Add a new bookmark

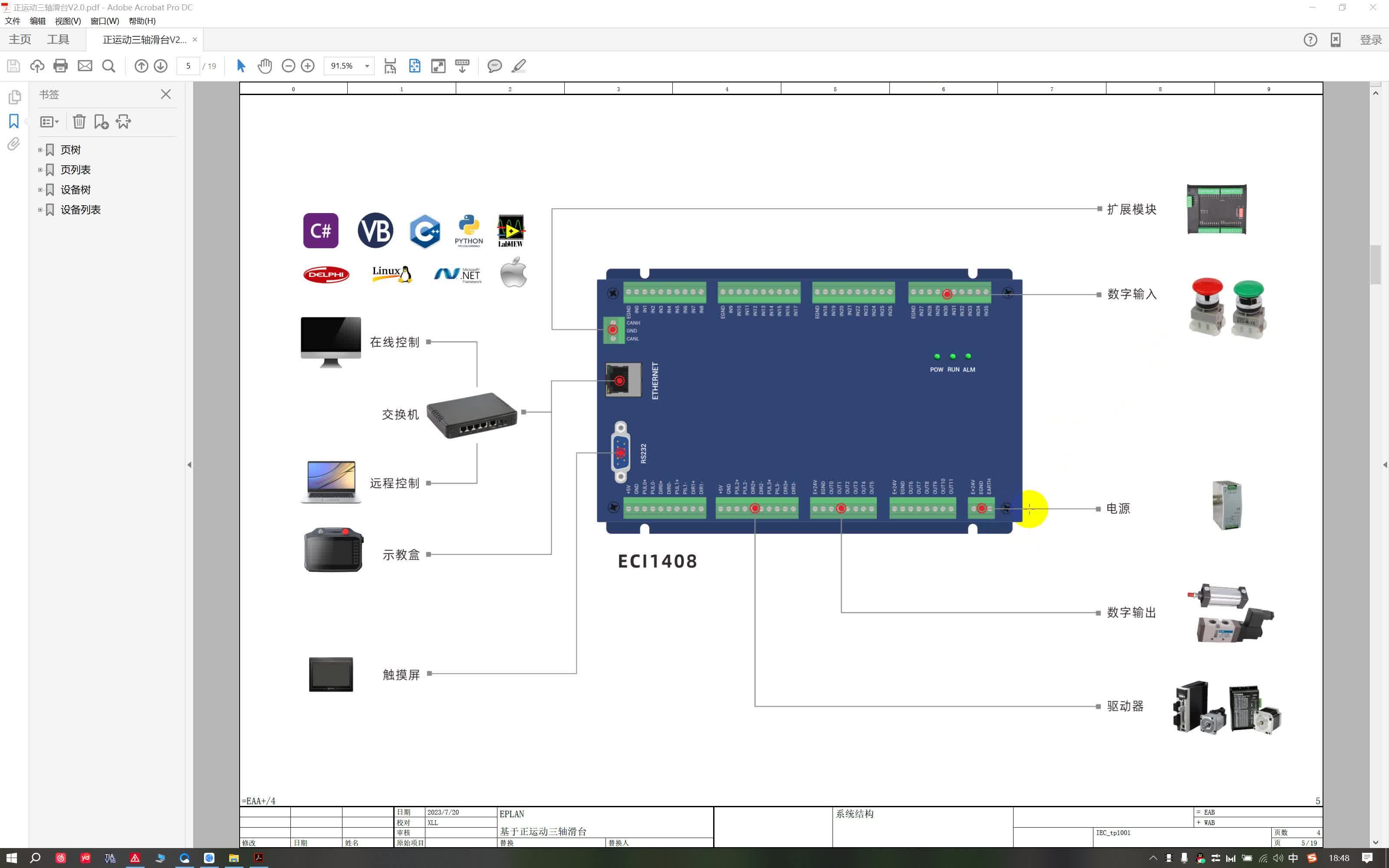pos(101,122)
